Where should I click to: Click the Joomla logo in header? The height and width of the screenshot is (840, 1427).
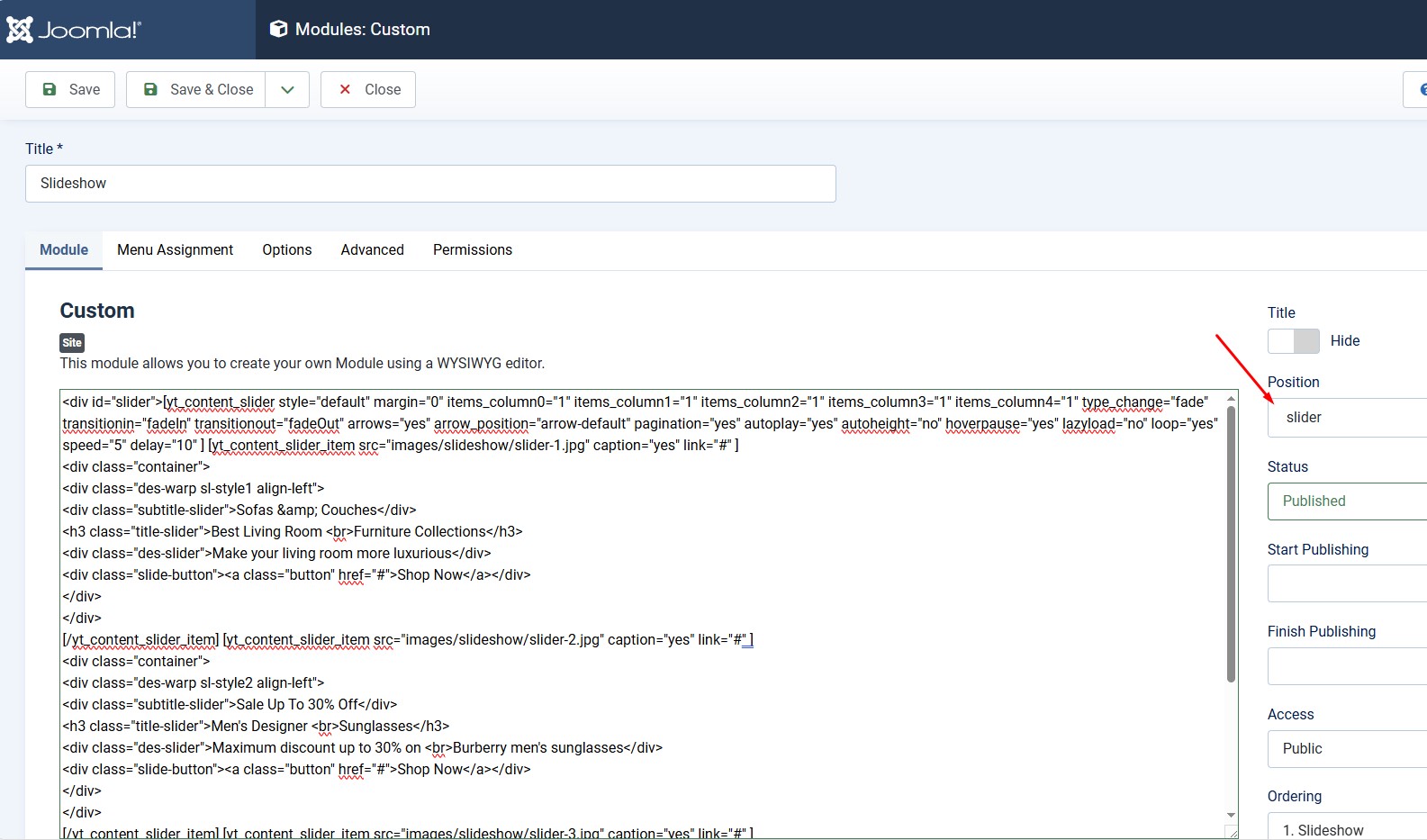74,30
